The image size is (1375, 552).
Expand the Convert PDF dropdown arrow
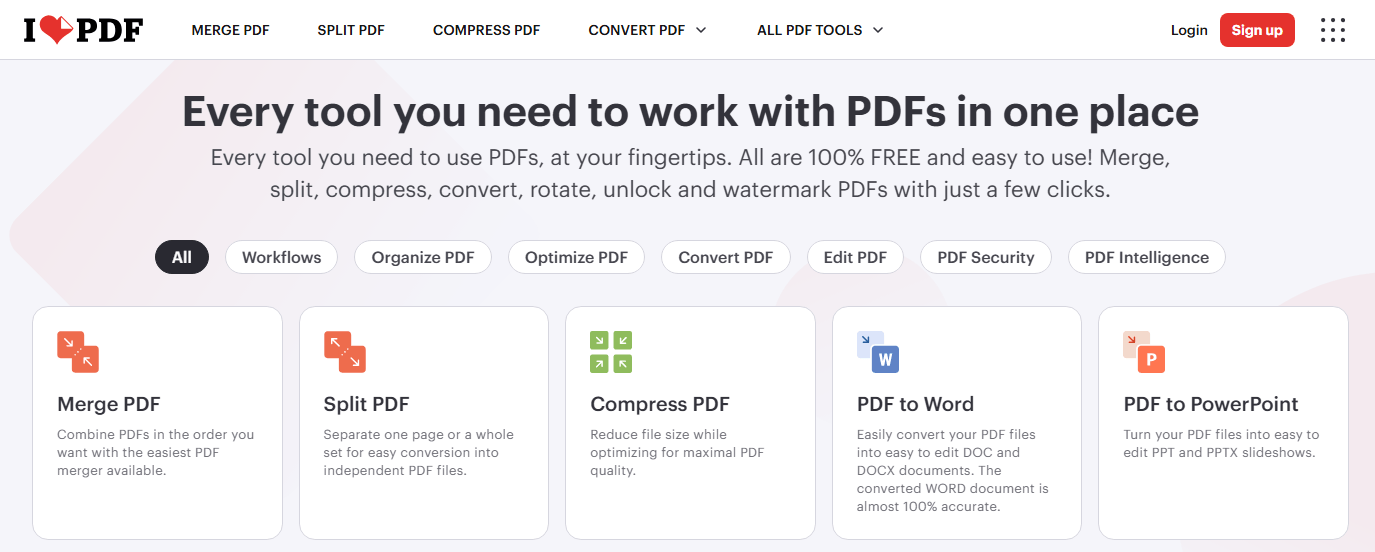(701, 30)
